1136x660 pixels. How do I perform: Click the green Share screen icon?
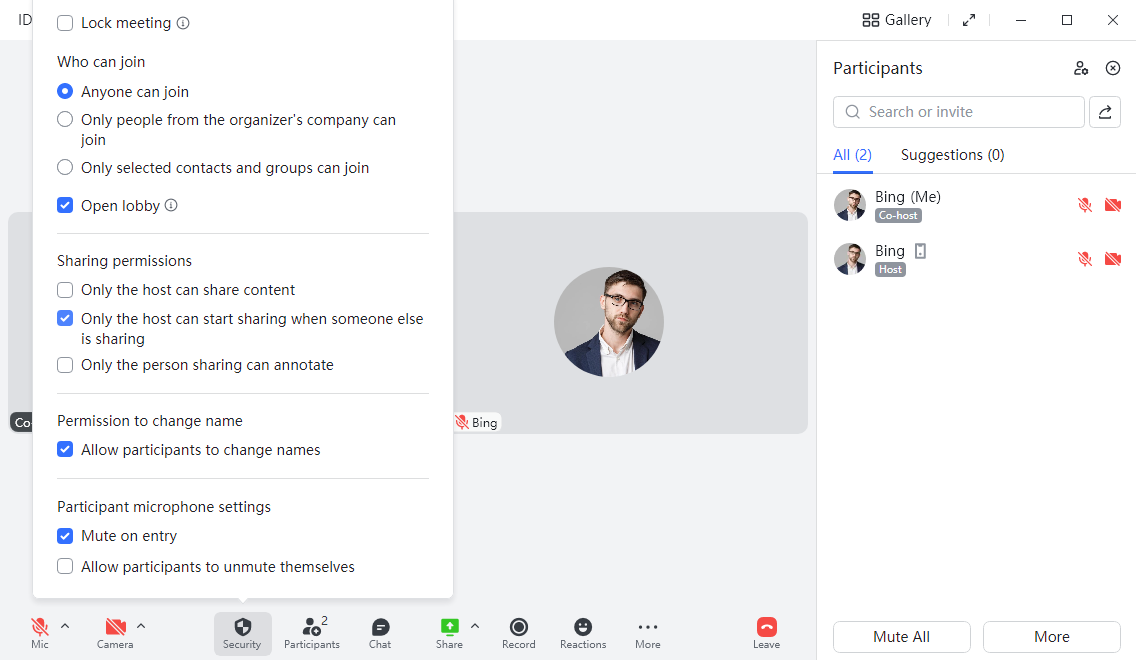pos(449,627)
